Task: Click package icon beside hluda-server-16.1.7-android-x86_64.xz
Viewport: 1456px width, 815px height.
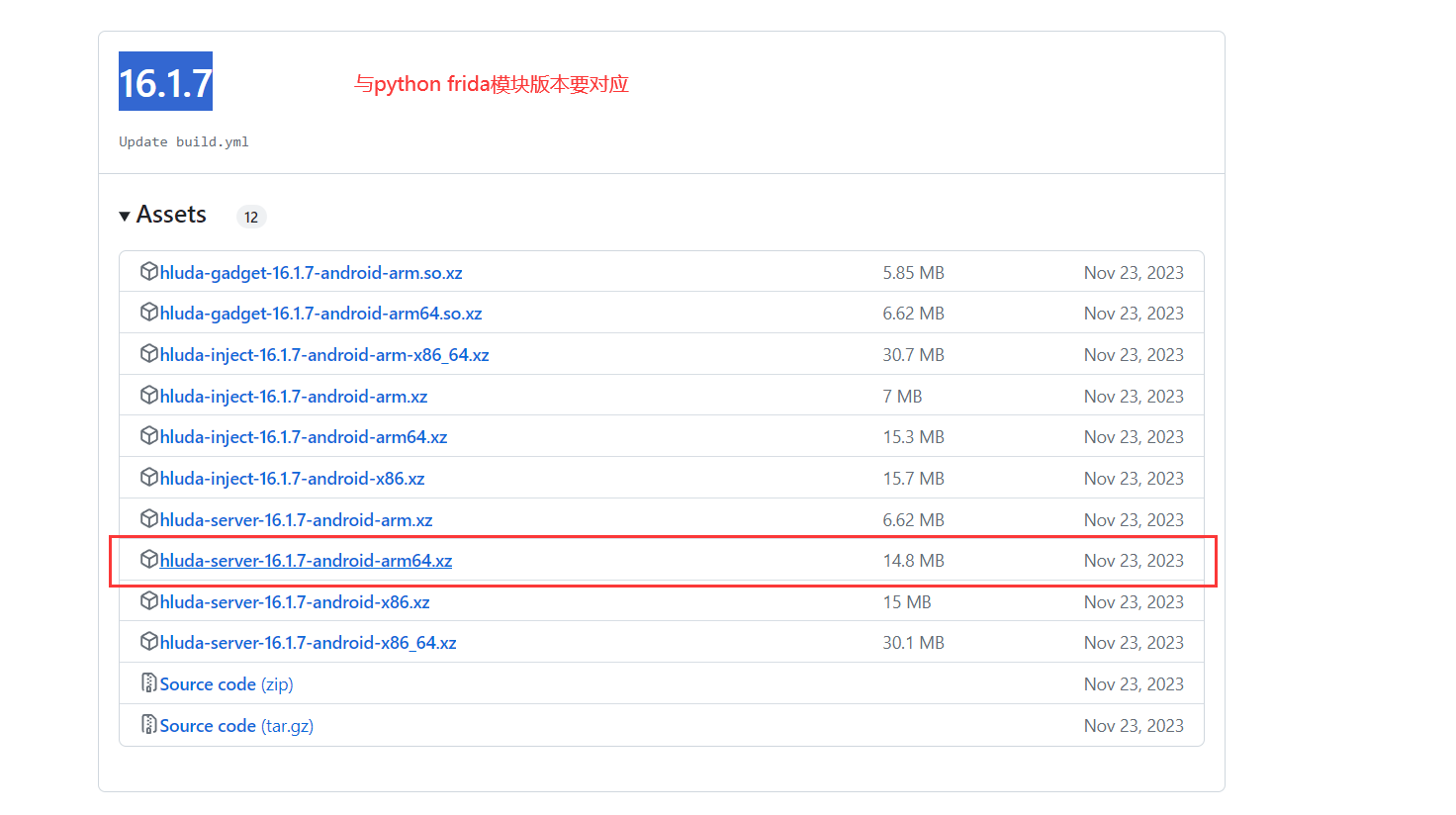Action: tap(149, 641)
